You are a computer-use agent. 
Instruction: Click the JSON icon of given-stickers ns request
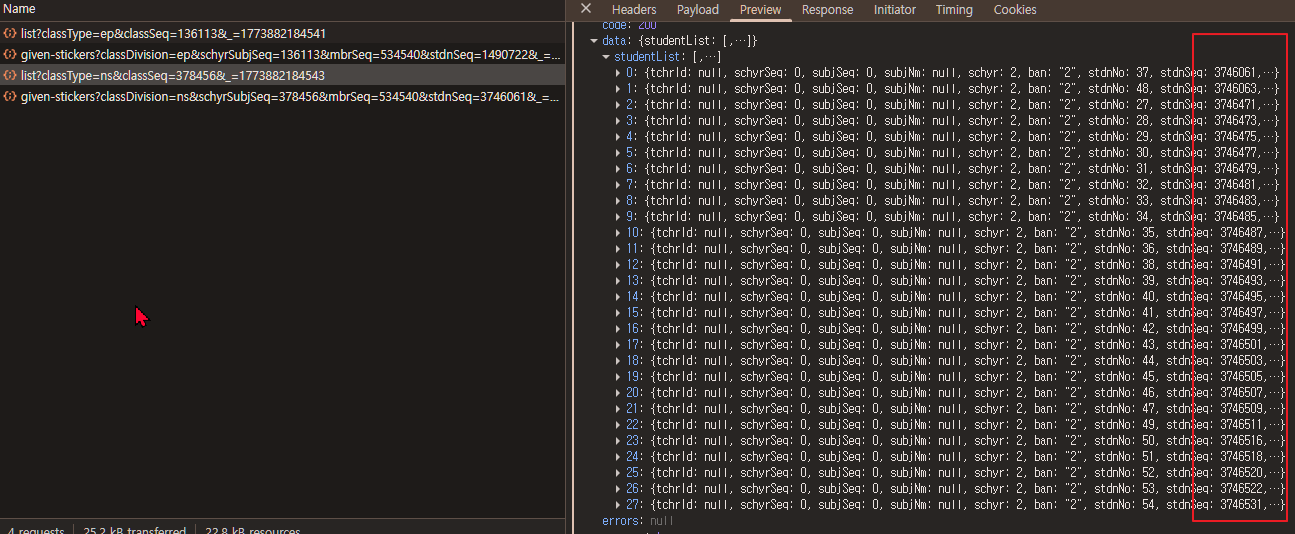10,97
